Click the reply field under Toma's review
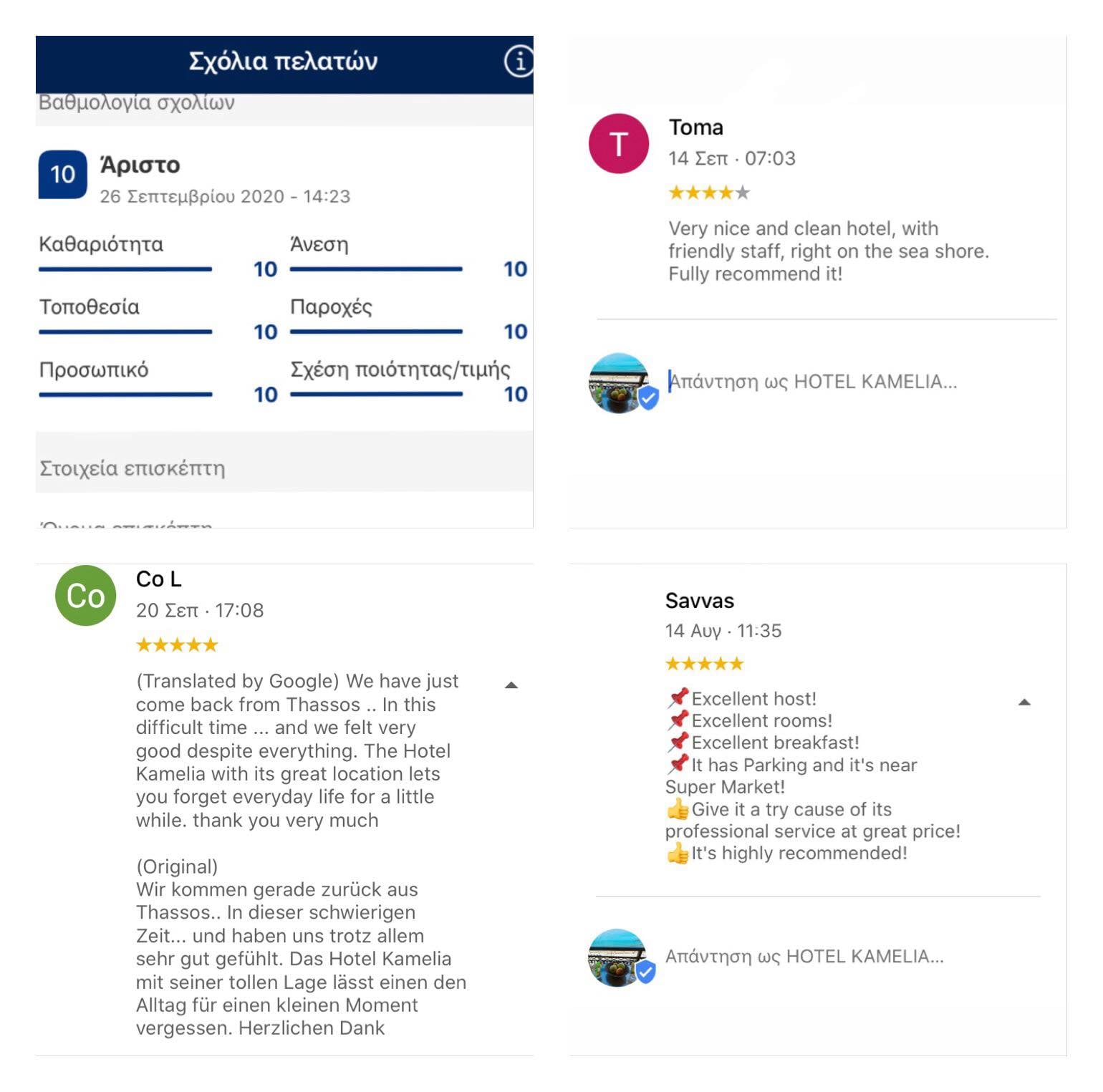Screen dimensions: 1103x1092 (x=813, y=382)
